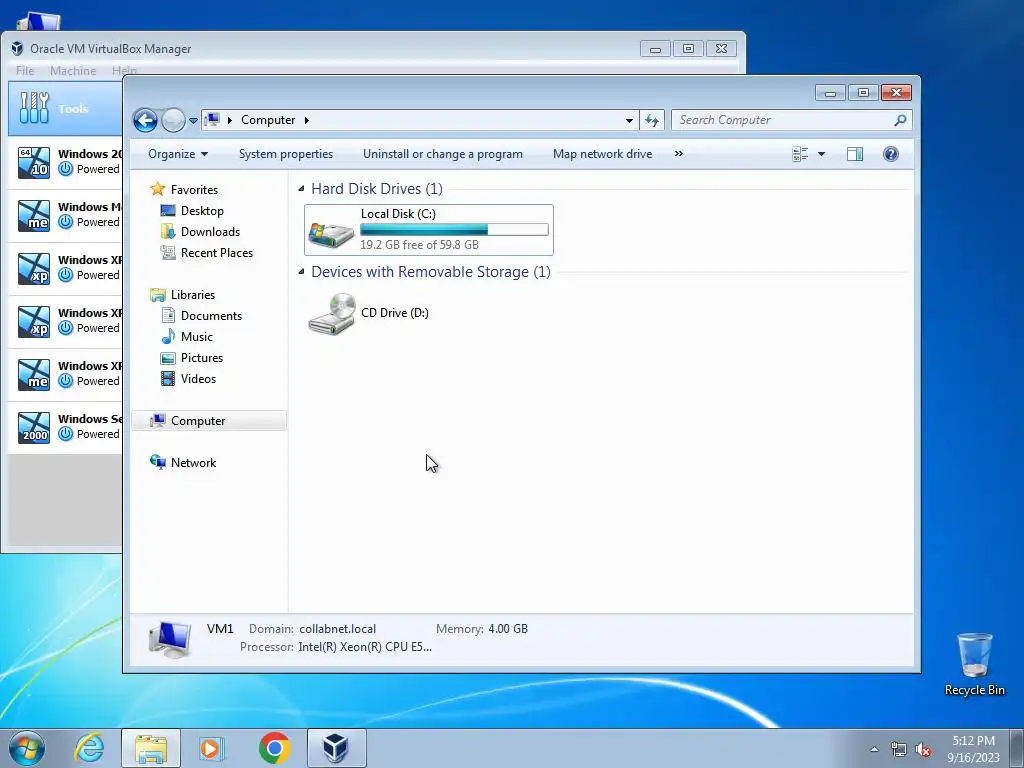Screen dimensions: 1024x768
Task: Expand the arrow after Computer in the address bar
Action: pyautogui.click(x=306, y=120)
